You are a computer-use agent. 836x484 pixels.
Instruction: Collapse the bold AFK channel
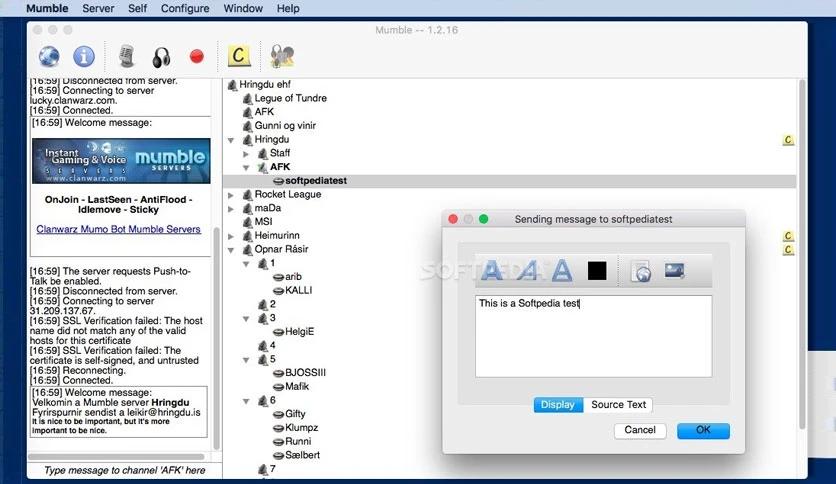[246, 167]
